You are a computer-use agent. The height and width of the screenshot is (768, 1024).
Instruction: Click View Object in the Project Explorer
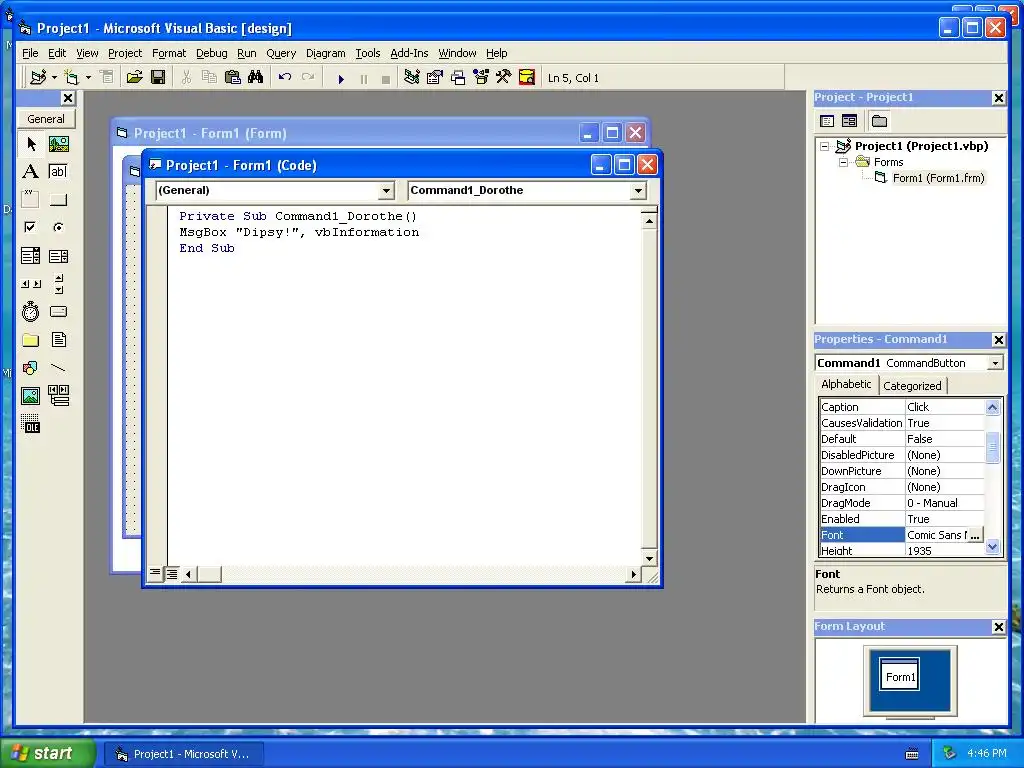(850, 121)
